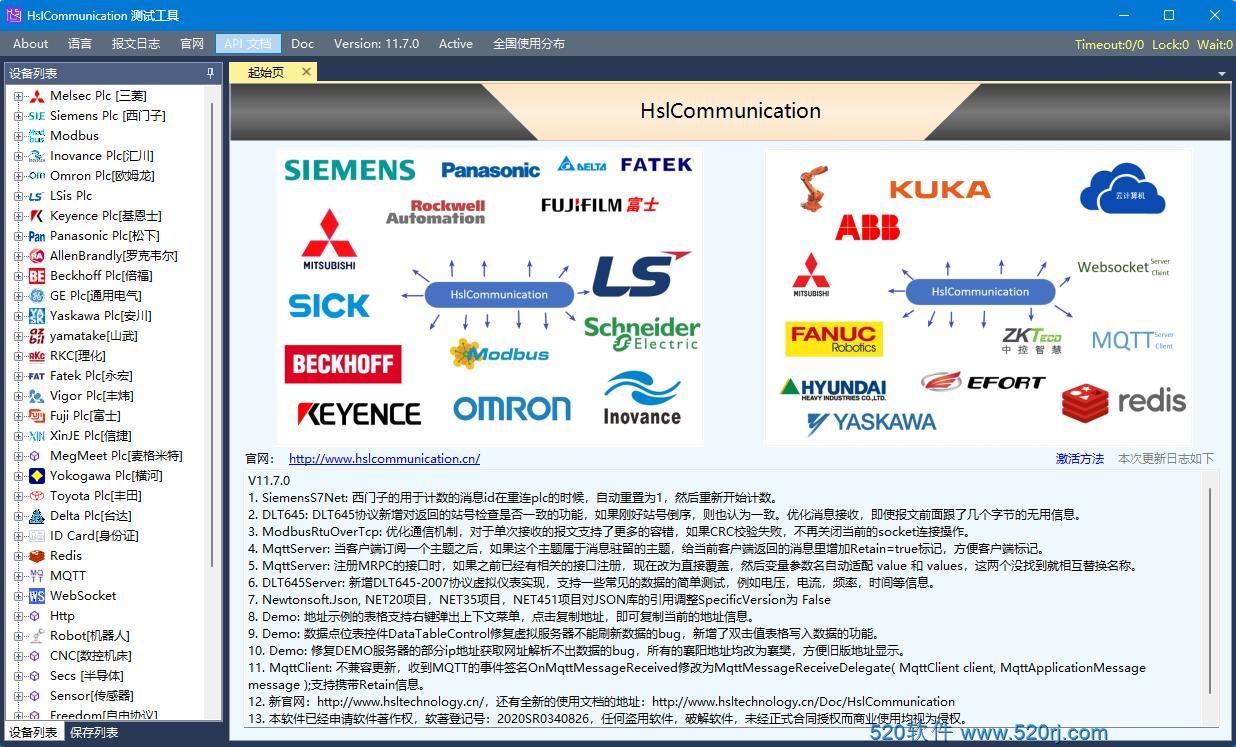1236x747 pixels.
Task: Open the About menu
Action: pos(30,44)
